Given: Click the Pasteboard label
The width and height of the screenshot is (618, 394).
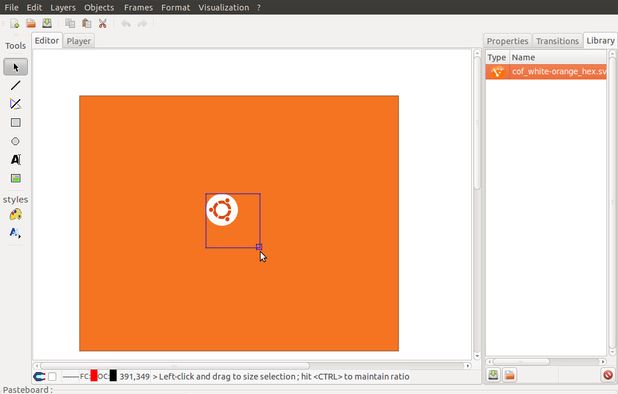Looking at the screenshot, I should pyautogui.click(x=28, y=390).
